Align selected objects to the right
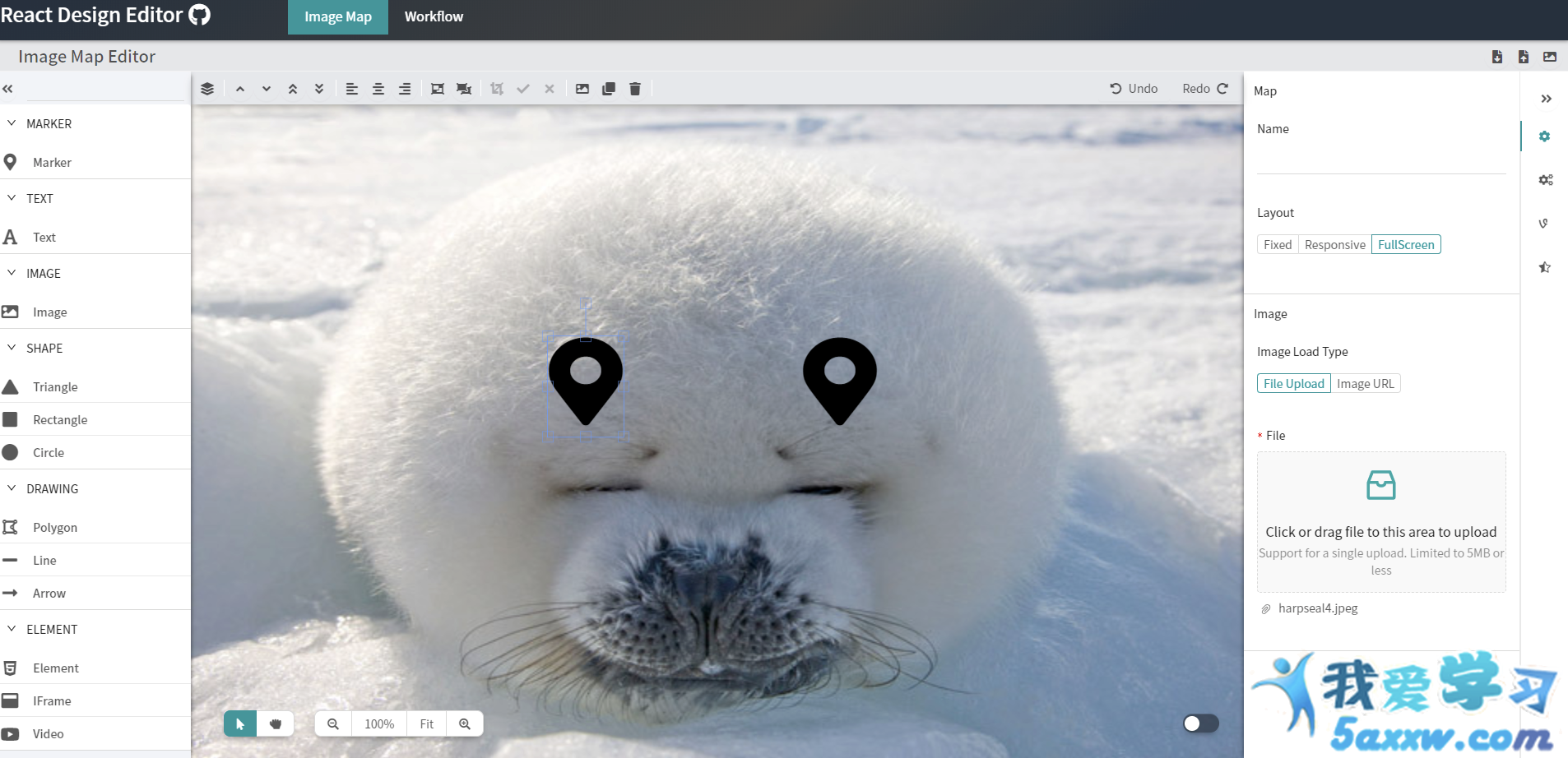This screenshot has height=758, width=1568. [x=405, y=89]
